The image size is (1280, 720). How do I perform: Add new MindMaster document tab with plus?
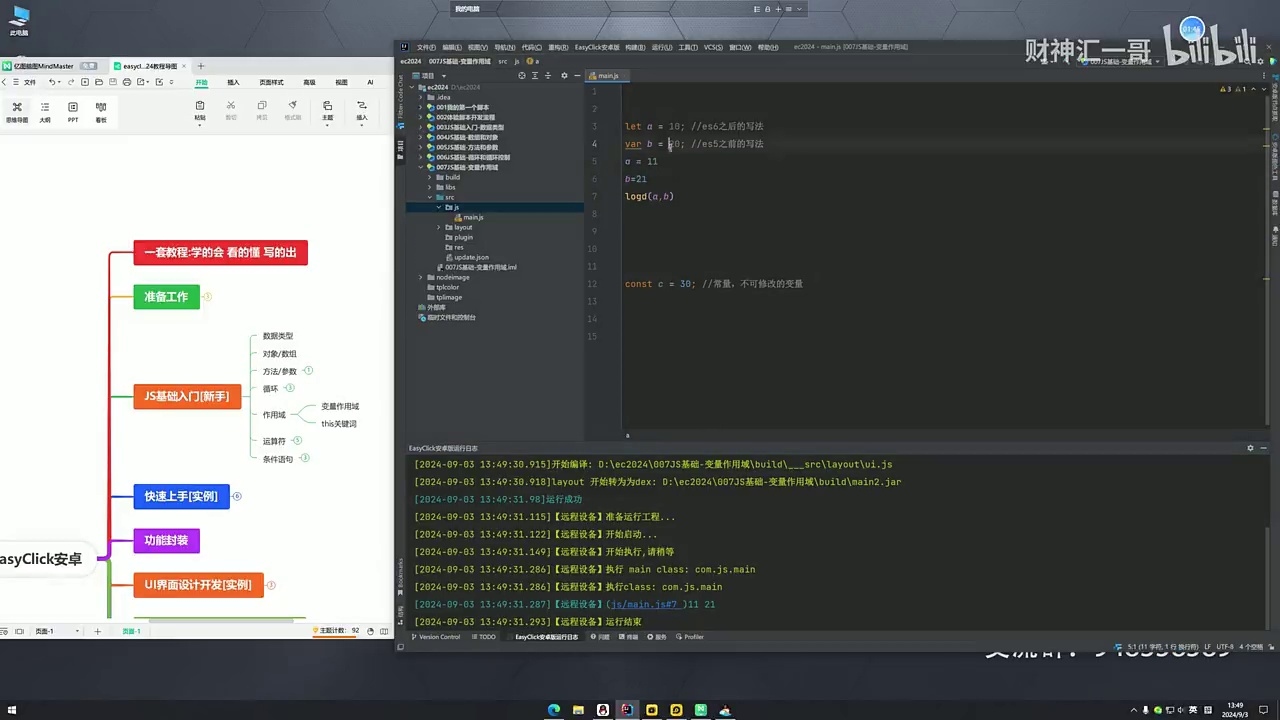click(x=200, y=66)
